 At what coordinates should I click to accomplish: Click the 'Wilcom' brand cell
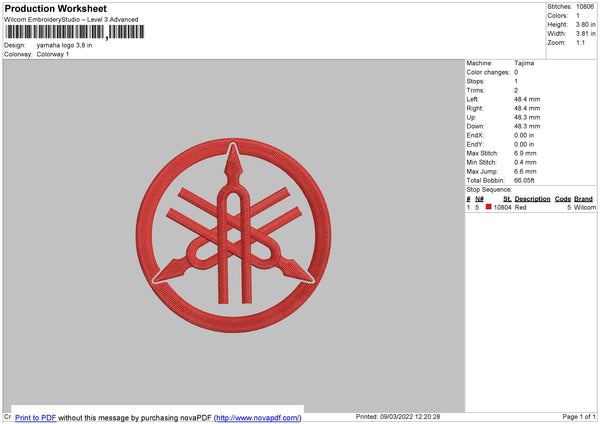pyautogui.click(x=584, y=207)
